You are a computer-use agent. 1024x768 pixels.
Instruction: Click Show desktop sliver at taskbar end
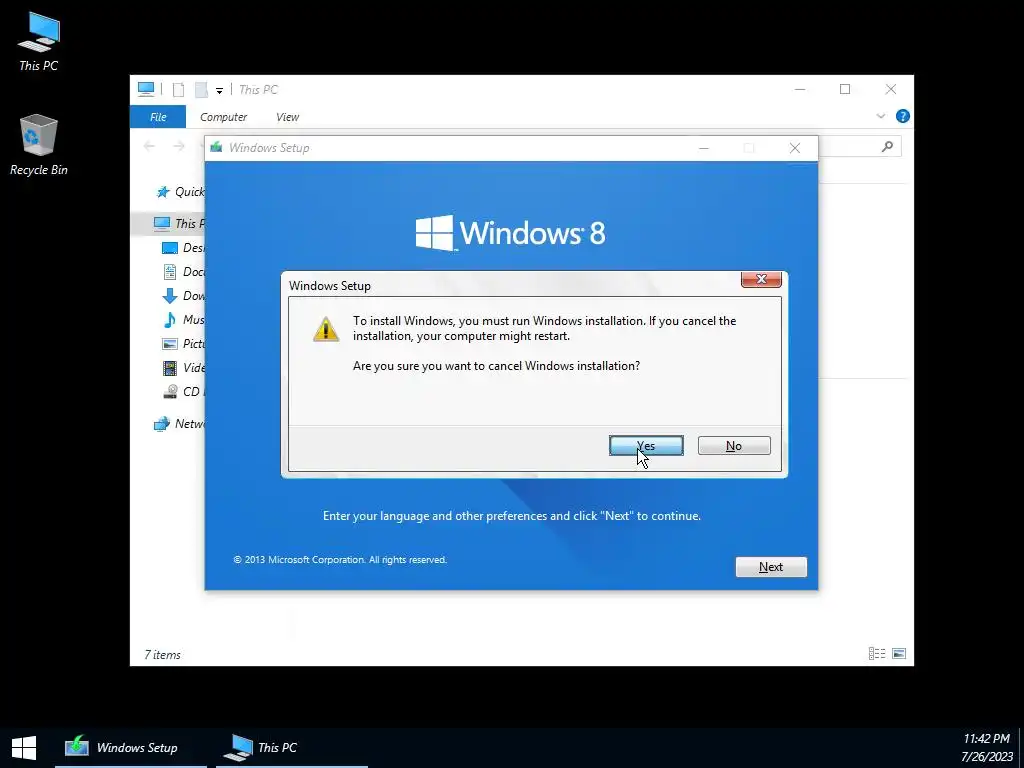click(x=1021, y=748)
